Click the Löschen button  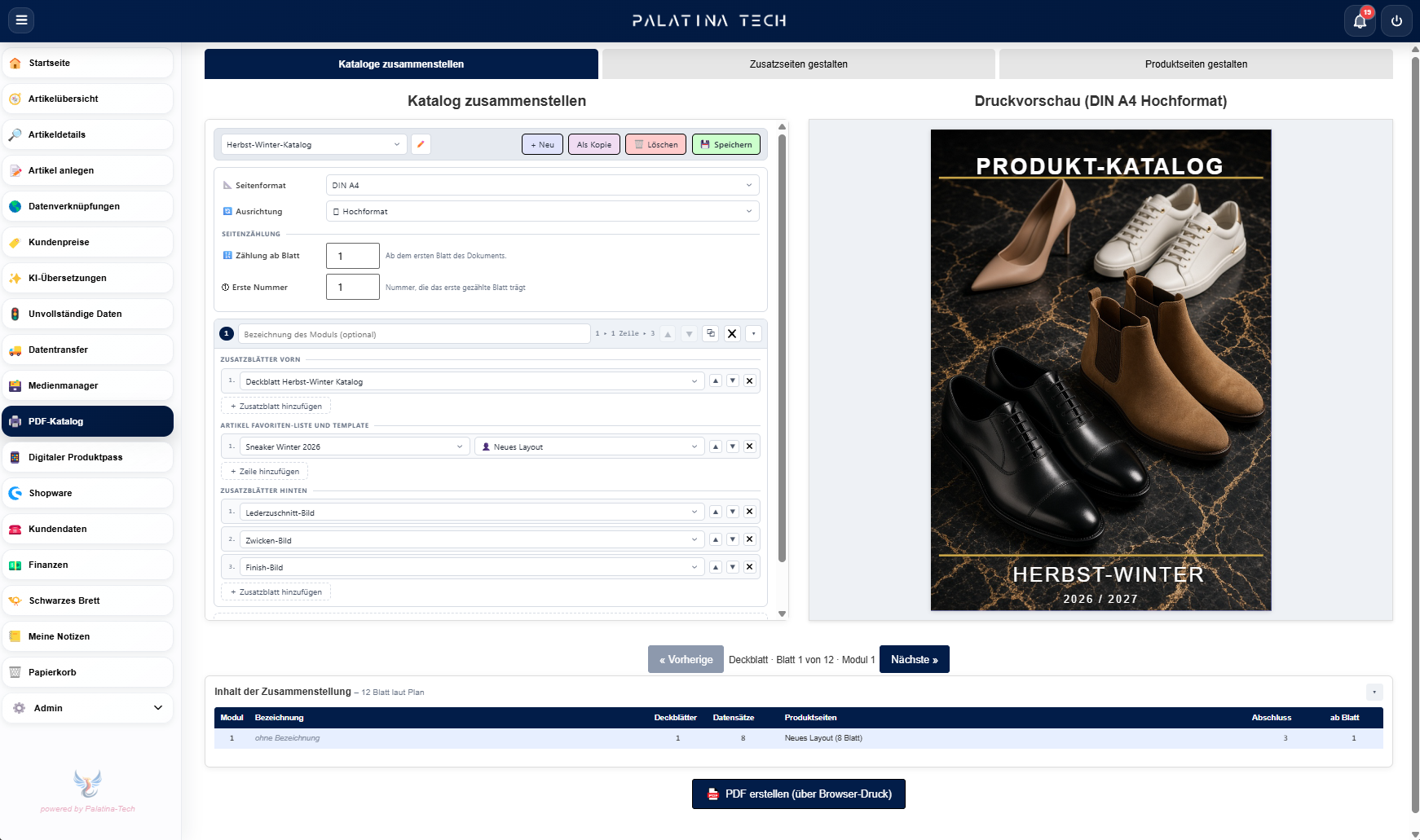coord(656,144)
